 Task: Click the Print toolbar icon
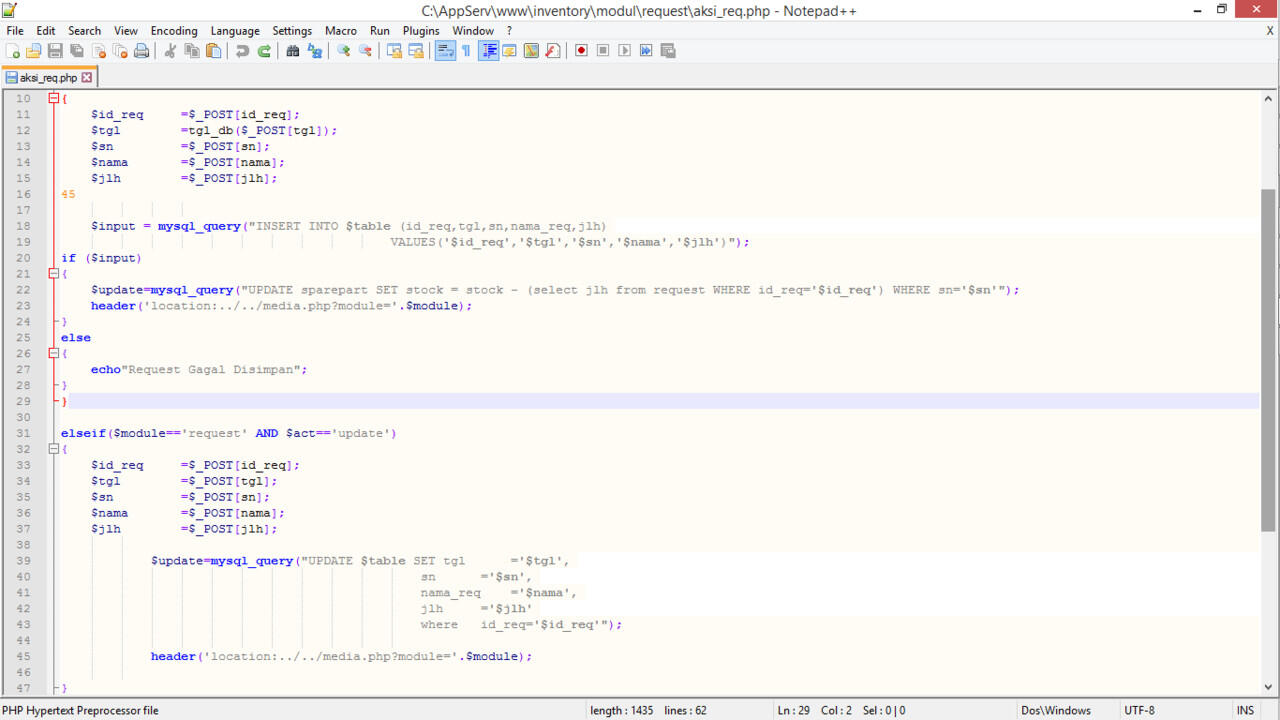tap(142, 51)
